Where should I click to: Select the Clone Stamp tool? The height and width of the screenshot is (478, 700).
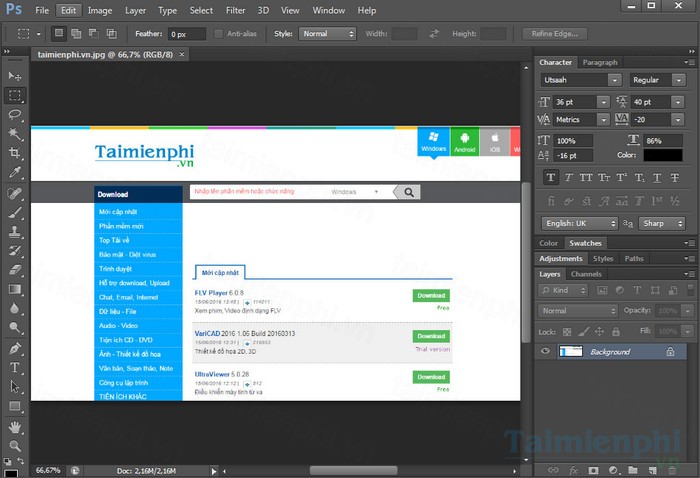pyautogui.click(x=15, y=231)
